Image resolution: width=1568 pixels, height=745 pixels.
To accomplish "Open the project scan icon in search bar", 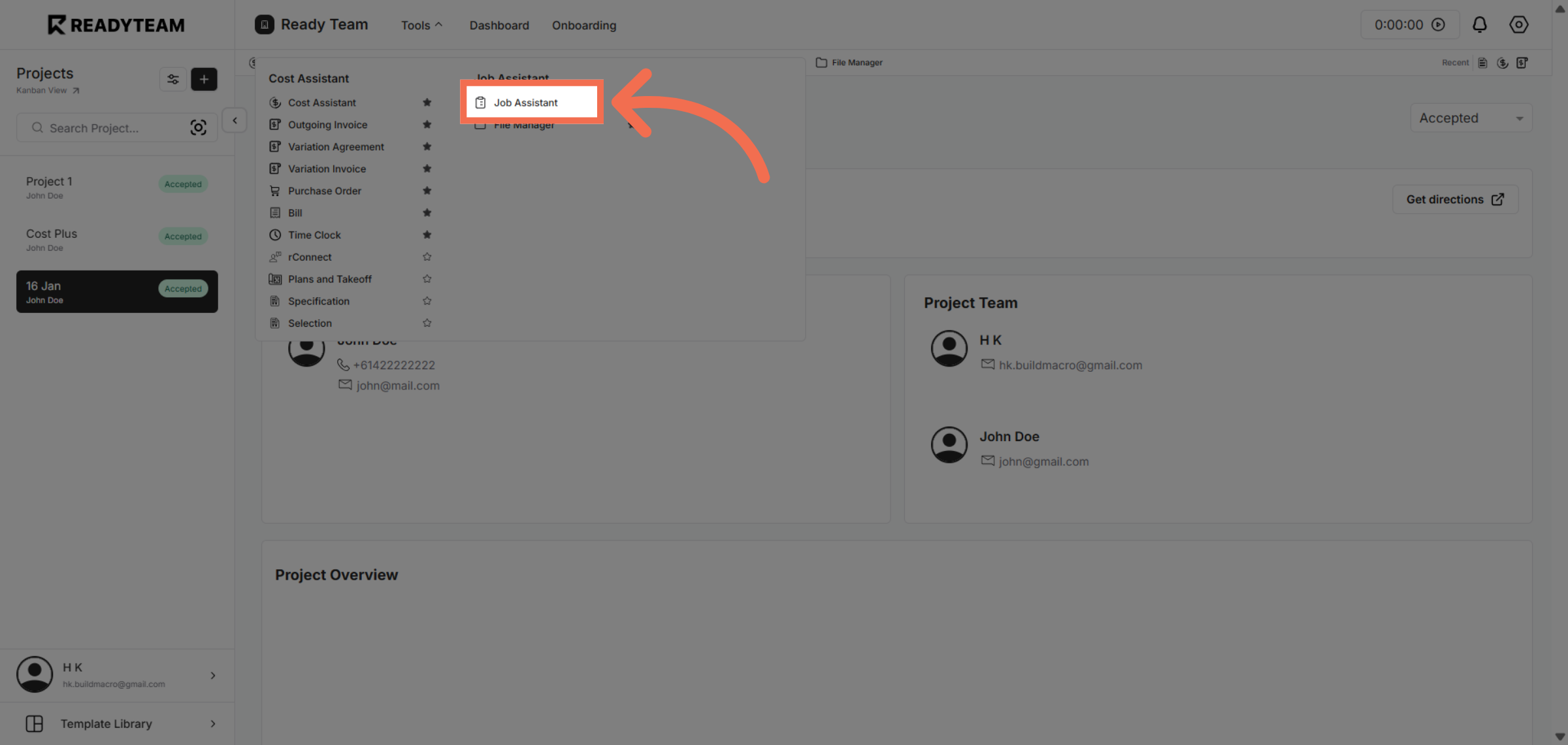I will tap(199, 127).
